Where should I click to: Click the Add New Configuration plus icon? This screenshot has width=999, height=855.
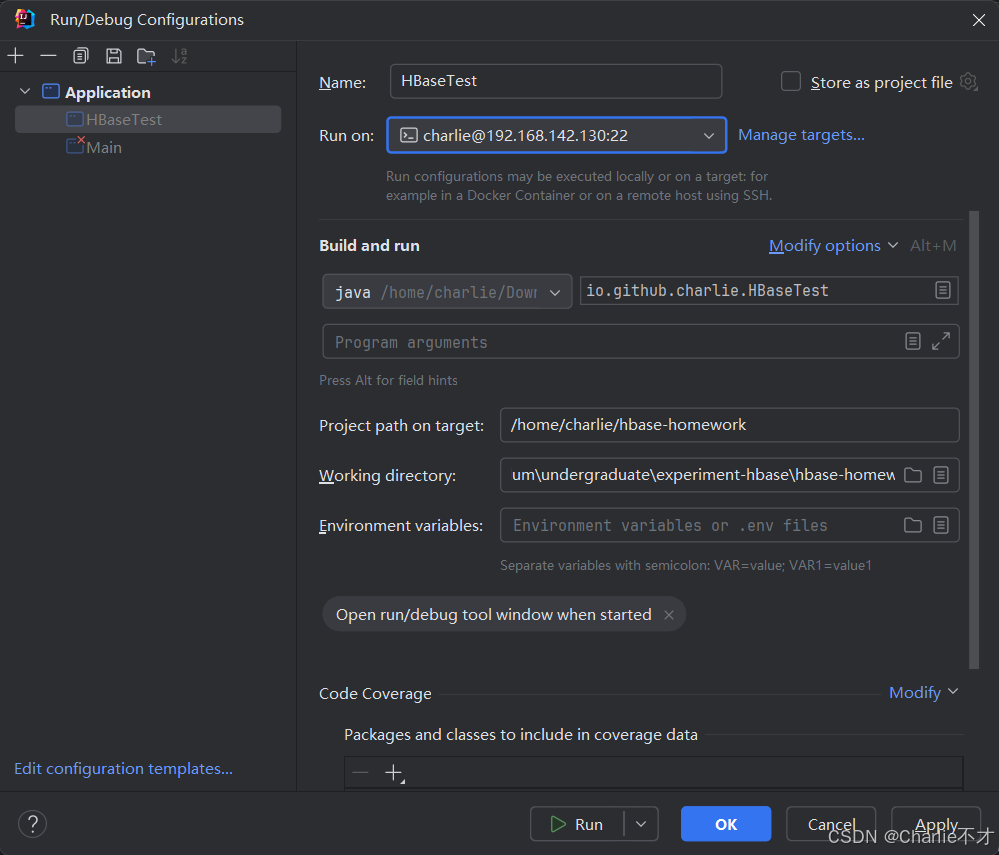point(15,56)
